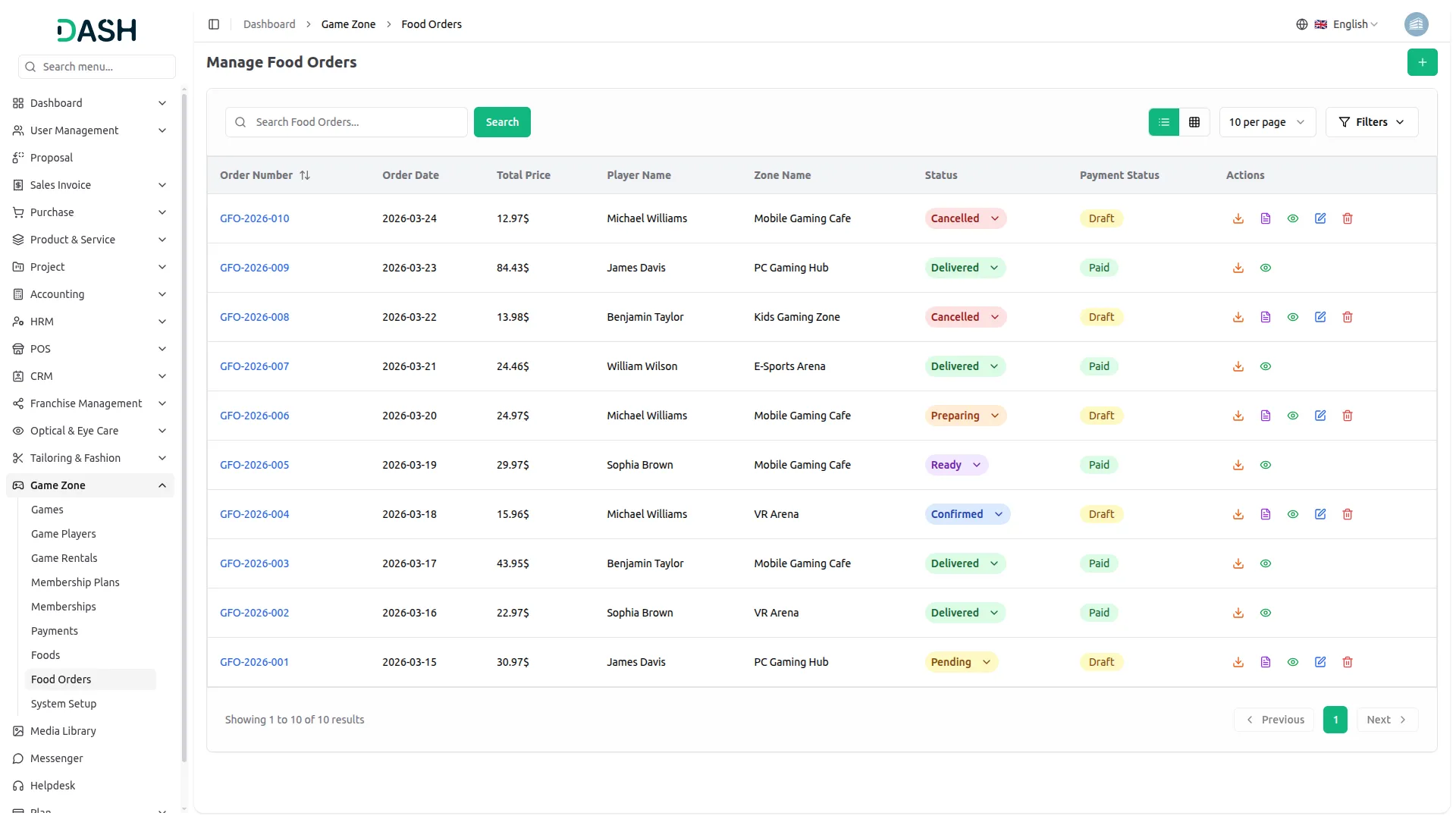Download order GFO-2026-010 using download icon
This screenshot has width=1456, height=819.
1238,218
